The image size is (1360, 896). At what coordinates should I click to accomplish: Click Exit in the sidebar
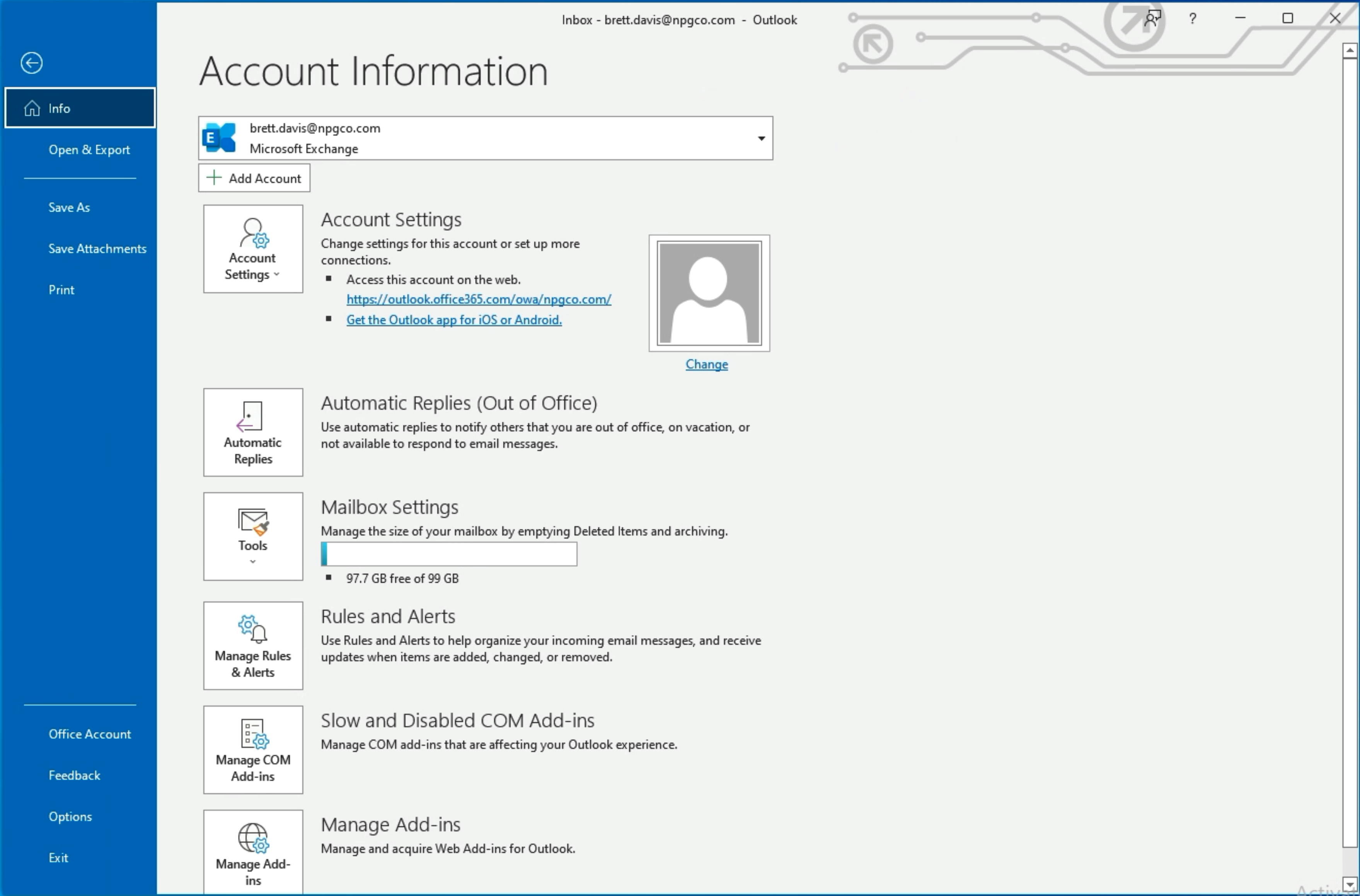coord(58,858)
